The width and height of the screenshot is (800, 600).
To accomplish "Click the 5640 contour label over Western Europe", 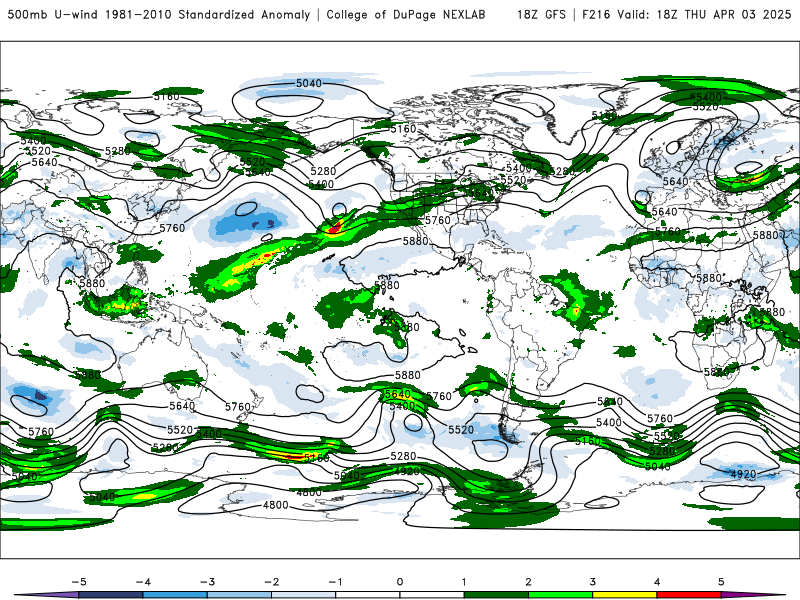I will click(x=676, y=182).
